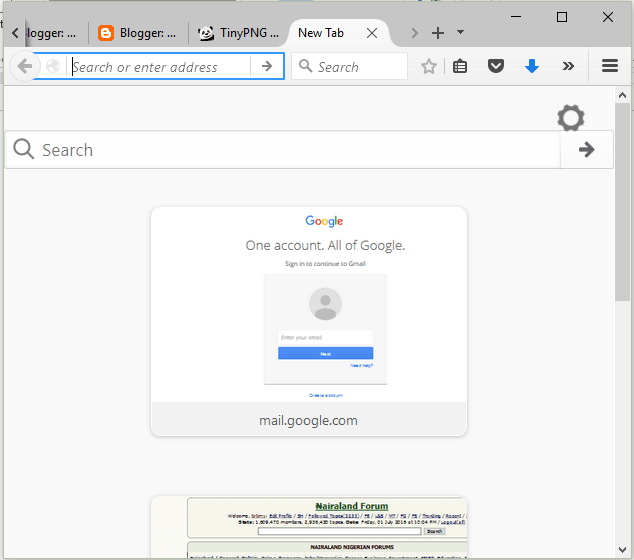Close the Firefox window

[608, 17]
